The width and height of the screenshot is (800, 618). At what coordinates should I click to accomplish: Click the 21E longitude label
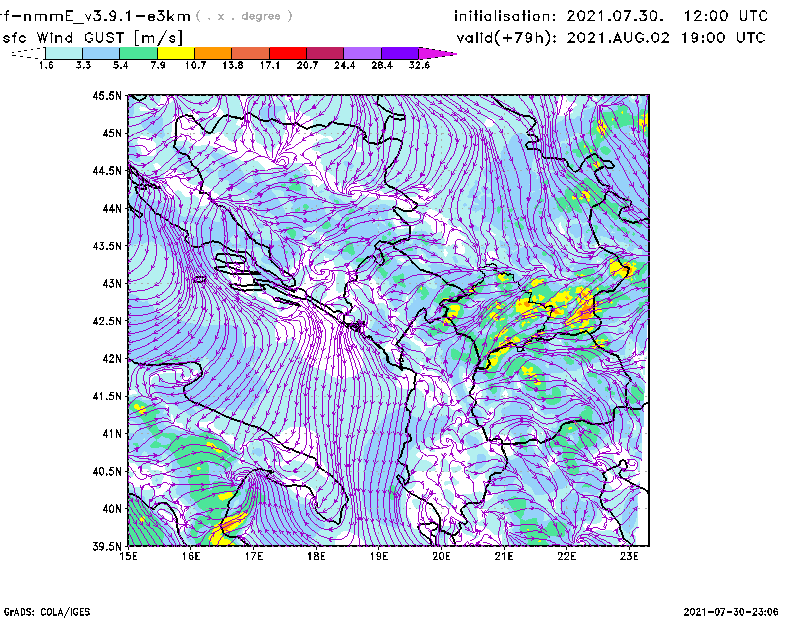[504, 556]
